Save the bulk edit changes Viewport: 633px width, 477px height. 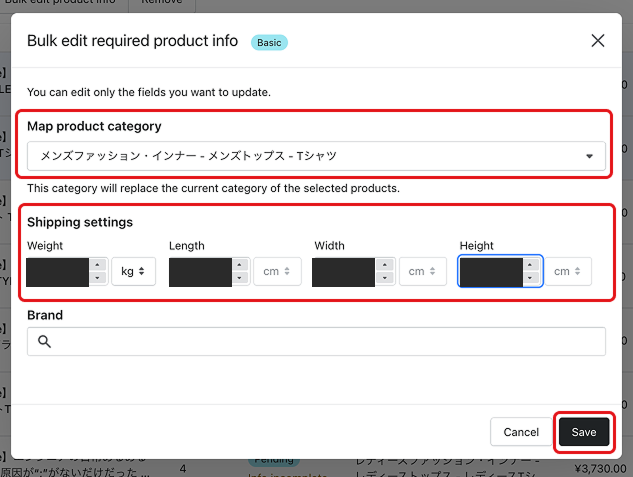tap(583, 432)
